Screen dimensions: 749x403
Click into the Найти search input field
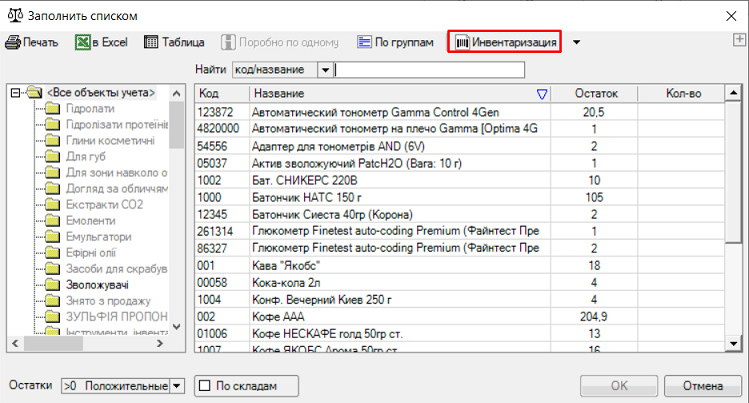click(x=430, y=70)
